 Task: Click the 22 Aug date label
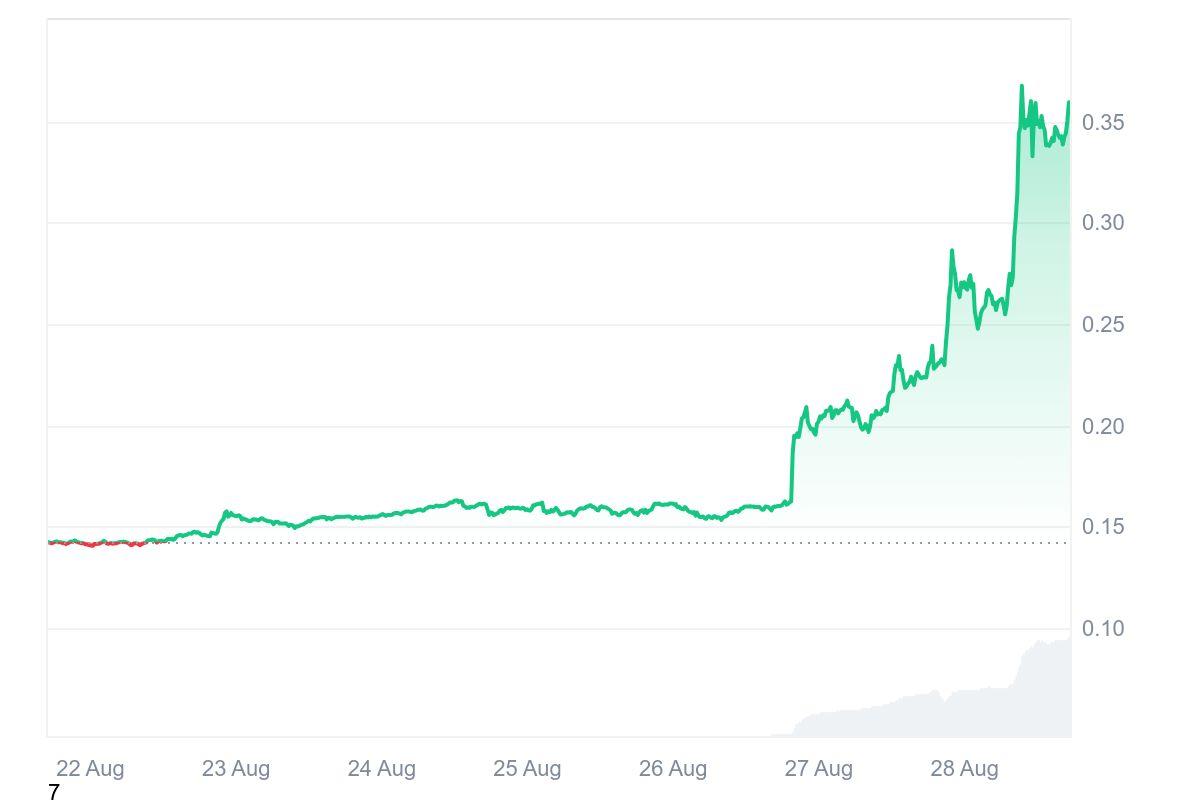pos(90,769)
